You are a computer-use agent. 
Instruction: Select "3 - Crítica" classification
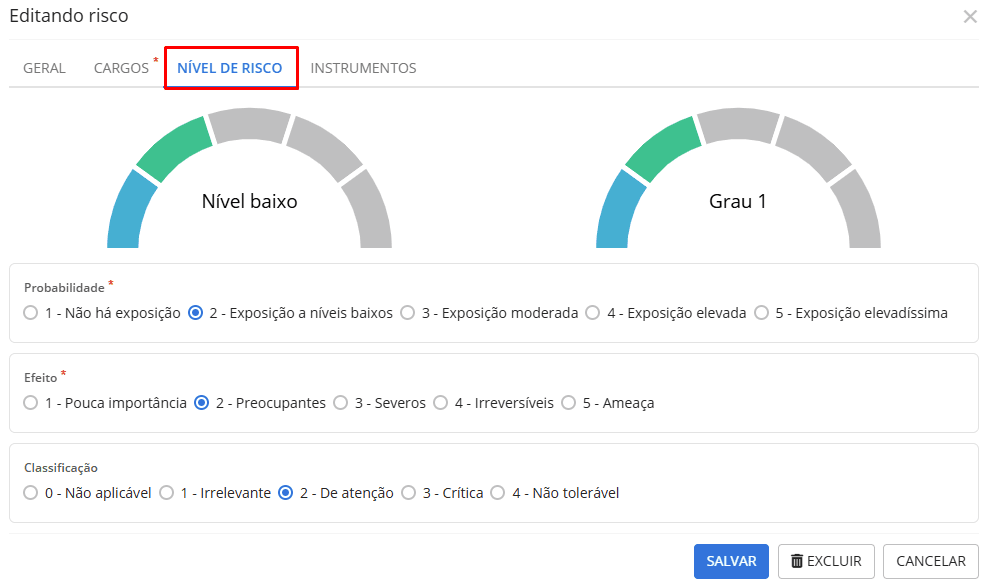(x=409, y=493)
